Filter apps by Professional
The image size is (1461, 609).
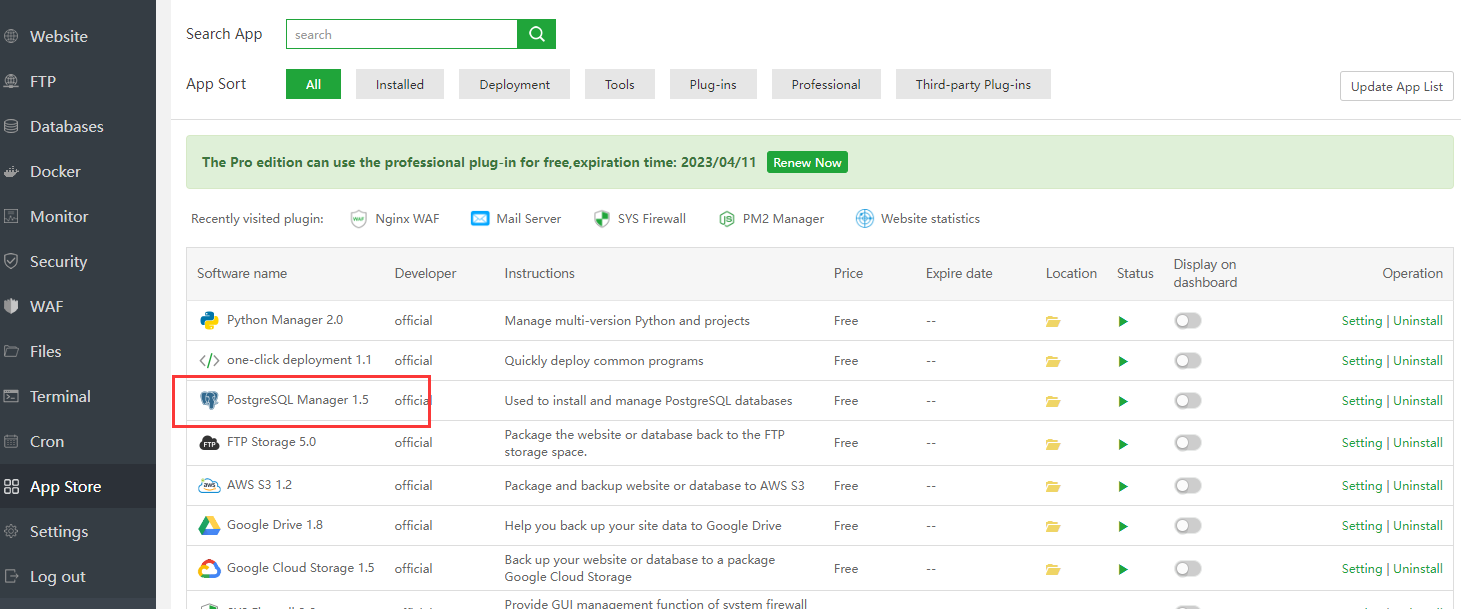[826, 84]
